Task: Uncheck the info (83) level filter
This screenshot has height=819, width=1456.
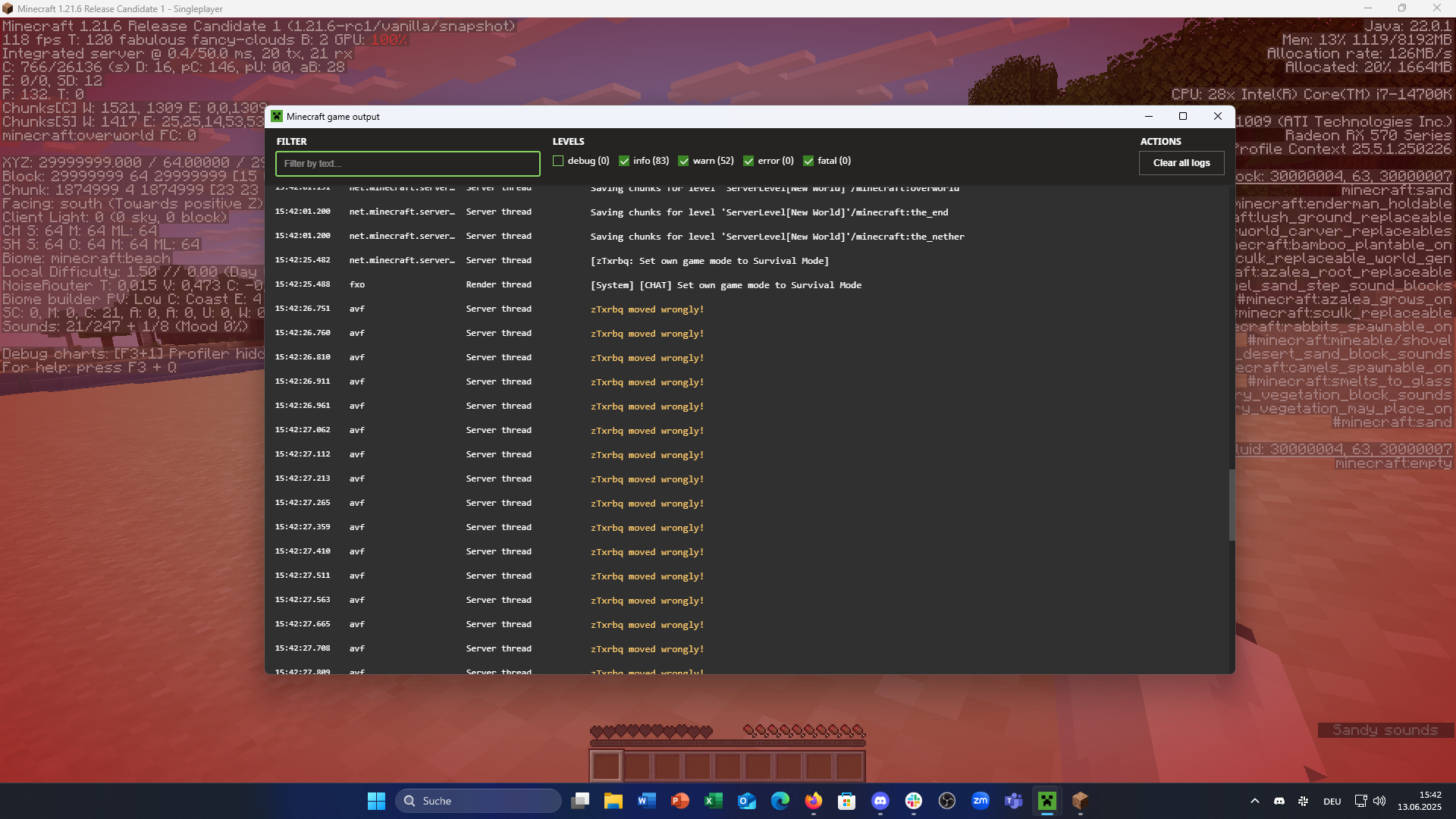Action: click(624, 161)
